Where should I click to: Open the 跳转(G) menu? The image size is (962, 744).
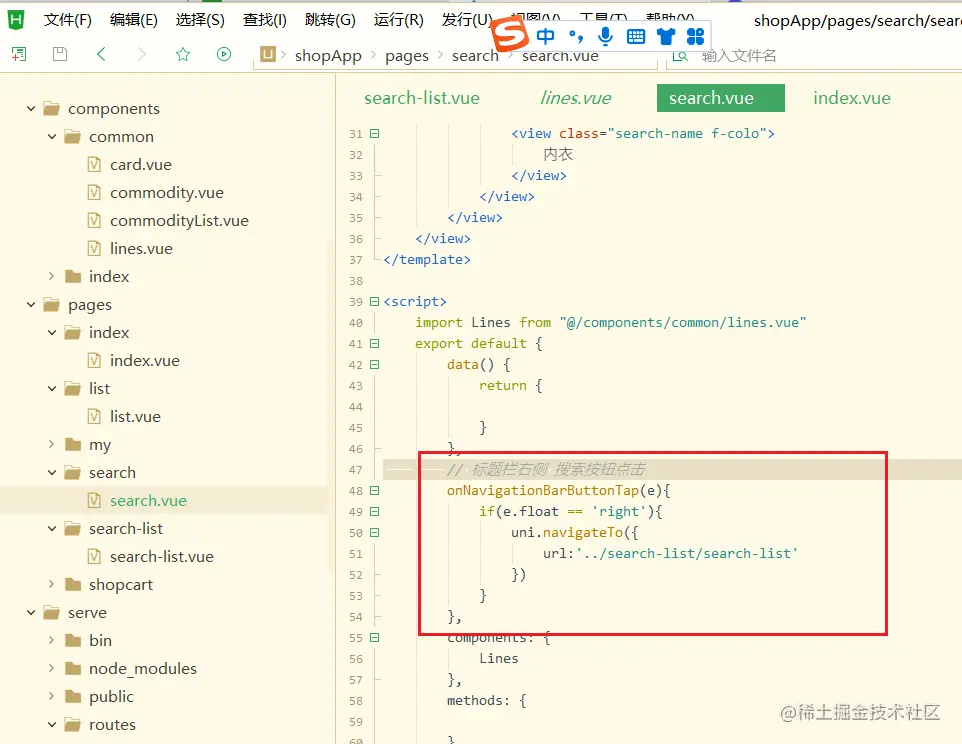(x=330, y=20)
